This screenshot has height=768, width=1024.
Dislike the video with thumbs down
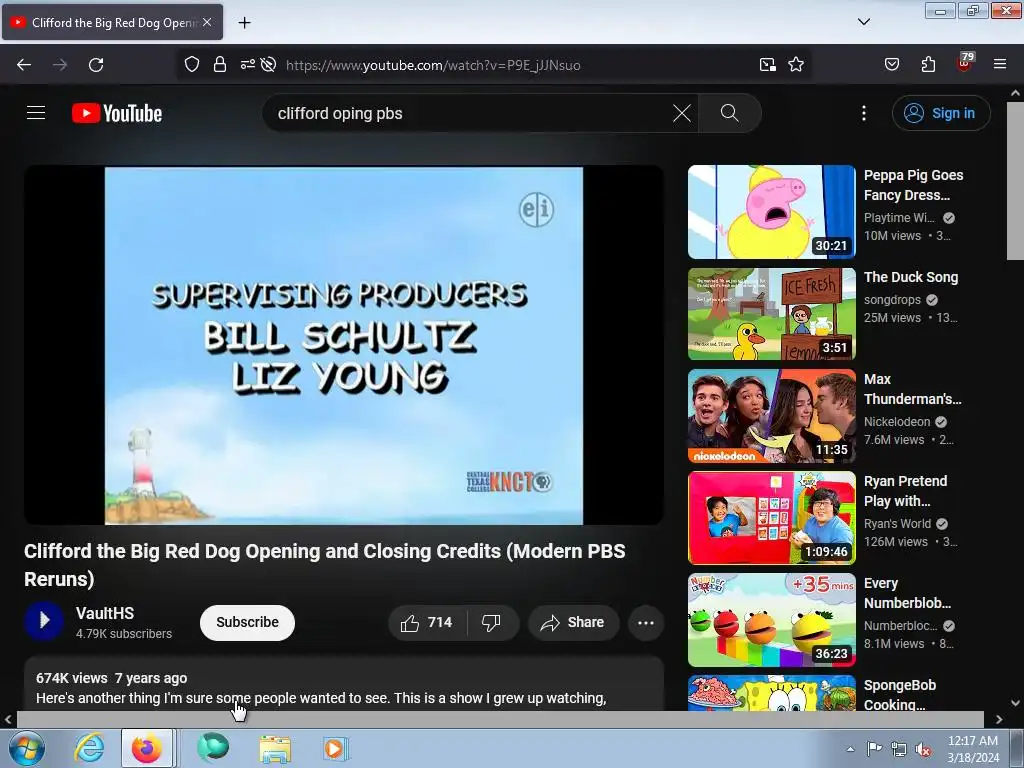point(492,622)
